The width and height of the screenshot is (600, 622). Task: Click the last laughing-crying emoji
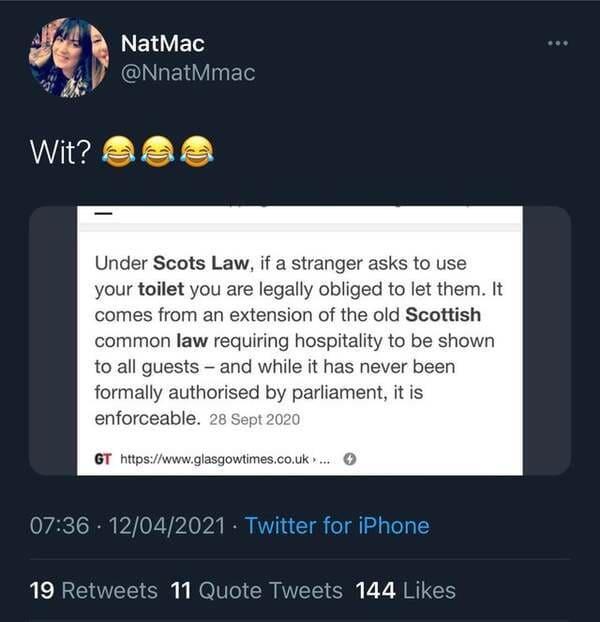pyautogui.click(x=197, y=152)
